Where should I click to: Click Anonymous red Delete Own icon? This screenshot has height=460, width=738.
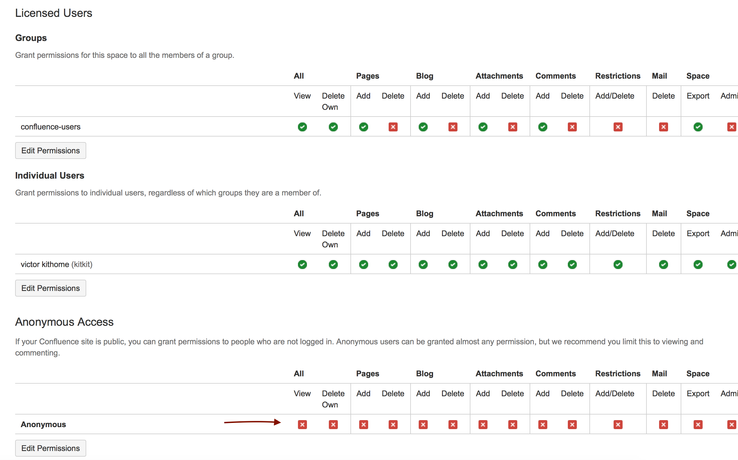tap(333, 424)
